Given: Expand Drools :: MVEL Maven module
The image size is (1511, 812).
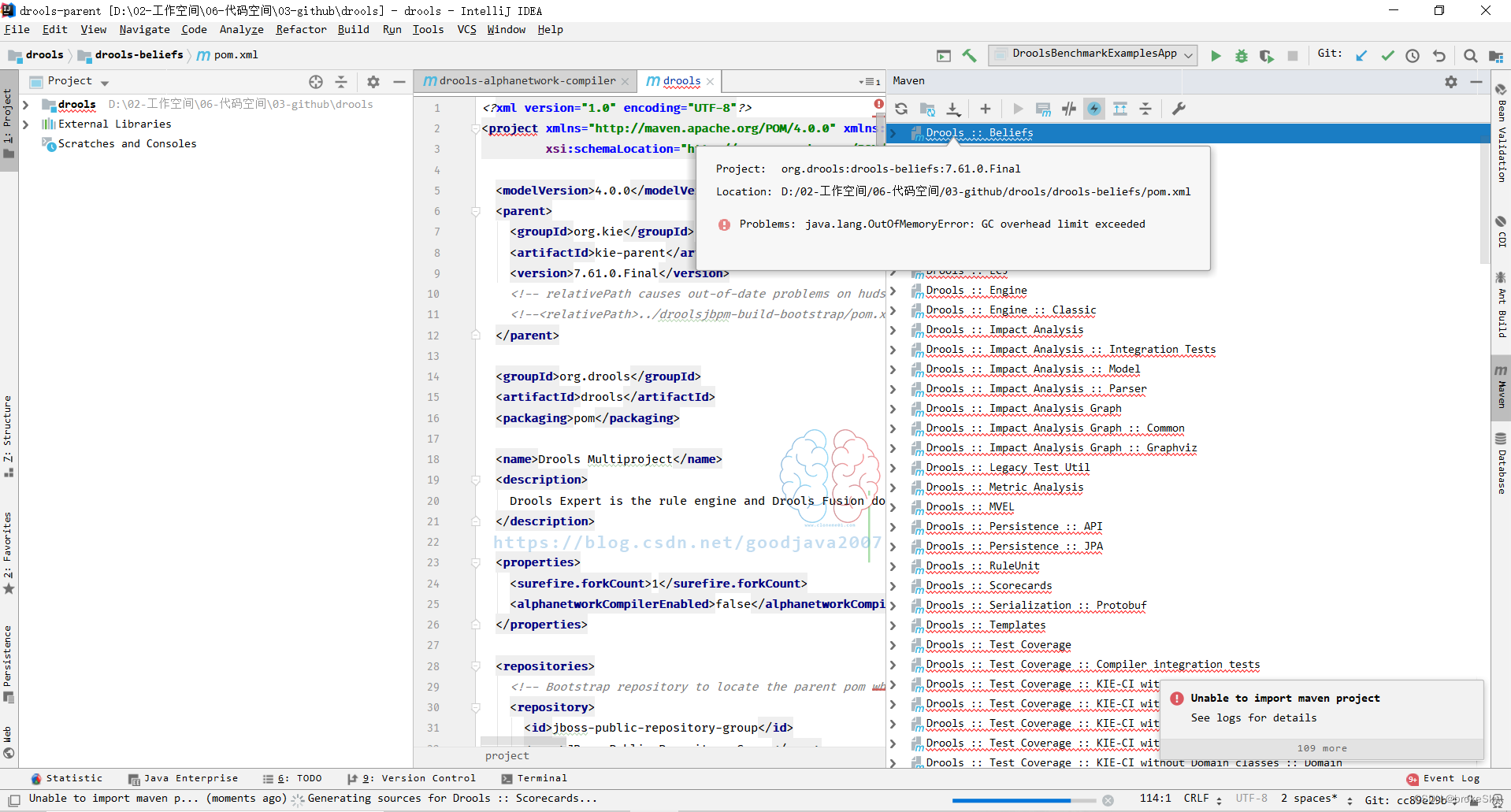Looking at the screenshot, I should [893, 507].
